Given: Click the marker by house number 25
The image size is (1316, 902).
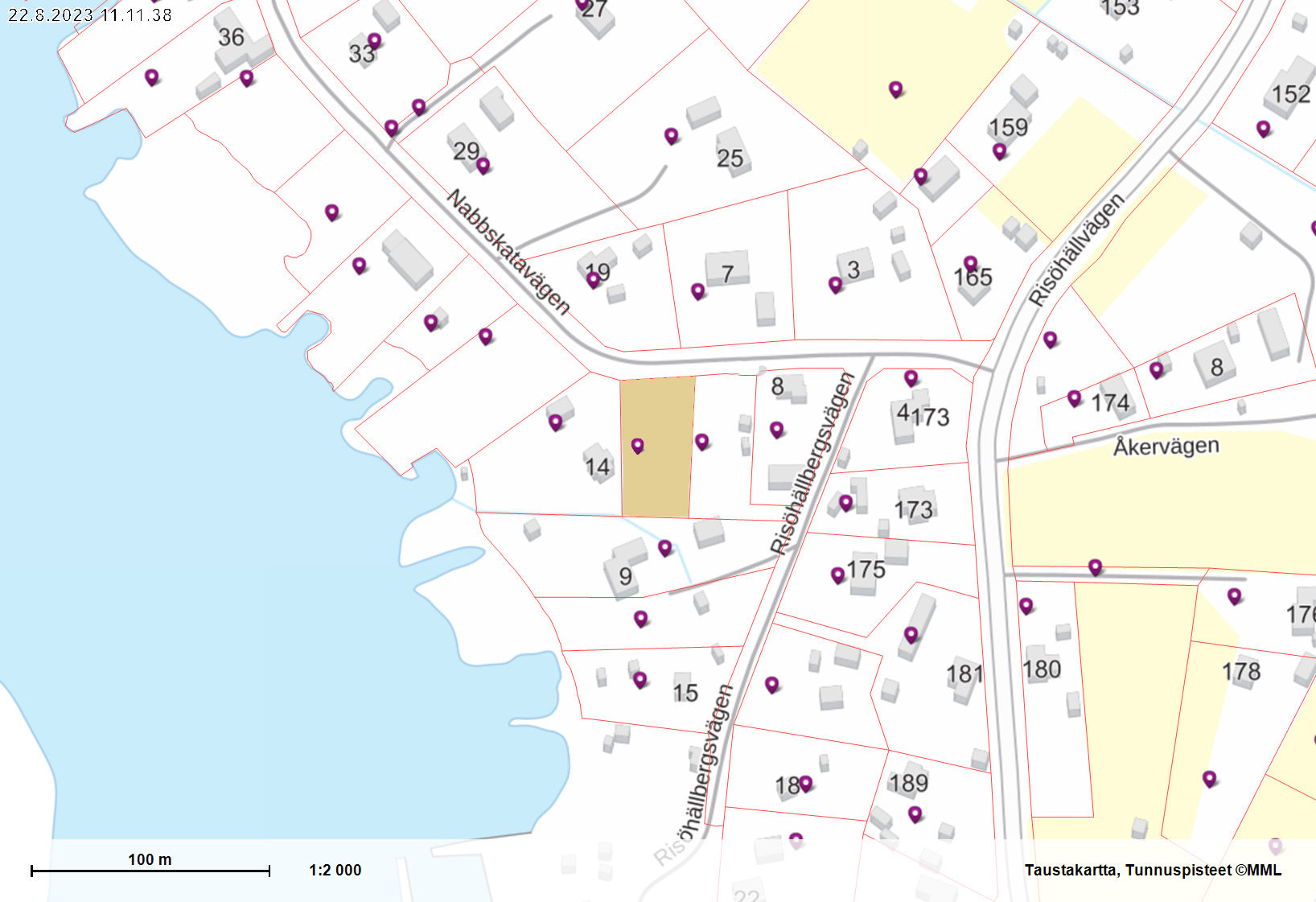Looking at the screenshot, I should [x=671, y=136].
